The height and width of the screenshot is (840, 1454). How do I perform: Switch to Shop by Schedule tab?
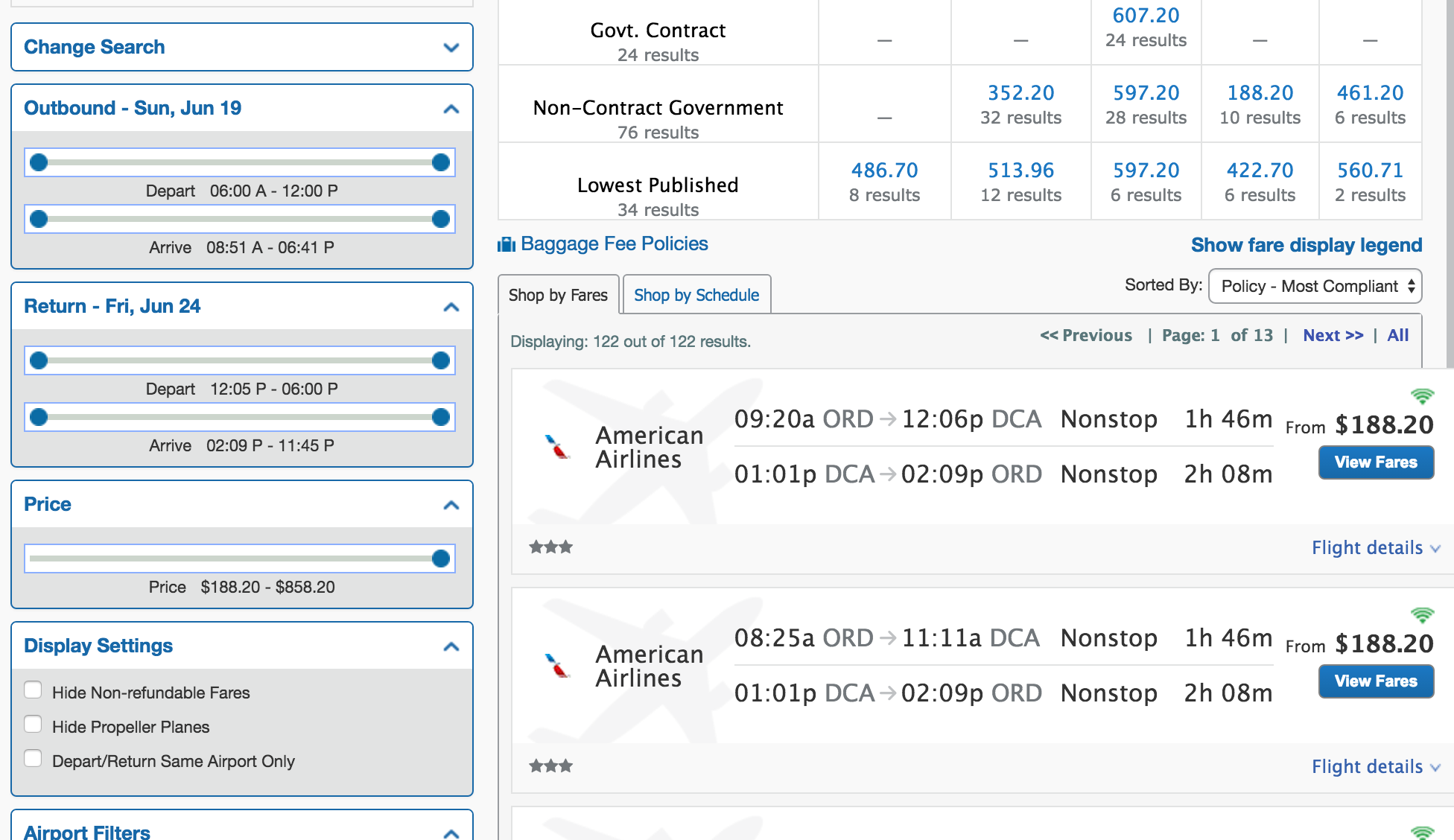(x=696, y=296)
